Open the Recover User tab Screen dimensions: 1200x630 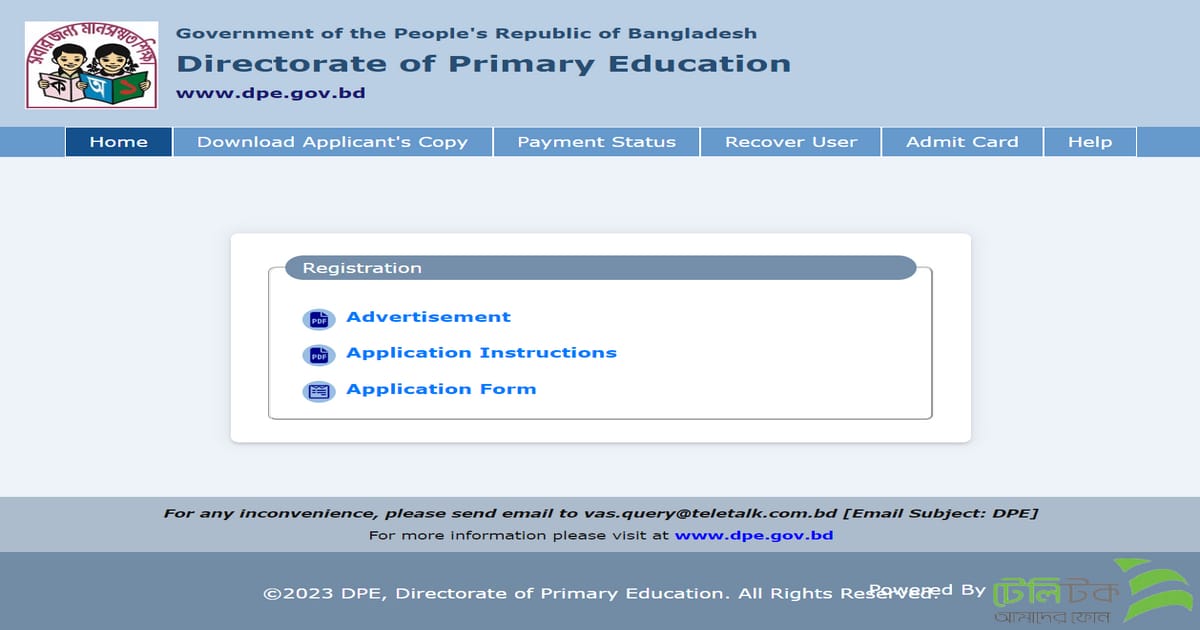pos(791,142)
